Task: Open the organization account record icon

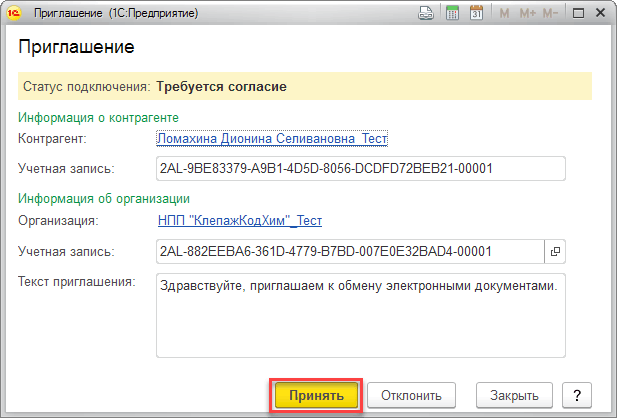Action: (x=556, y=251)
